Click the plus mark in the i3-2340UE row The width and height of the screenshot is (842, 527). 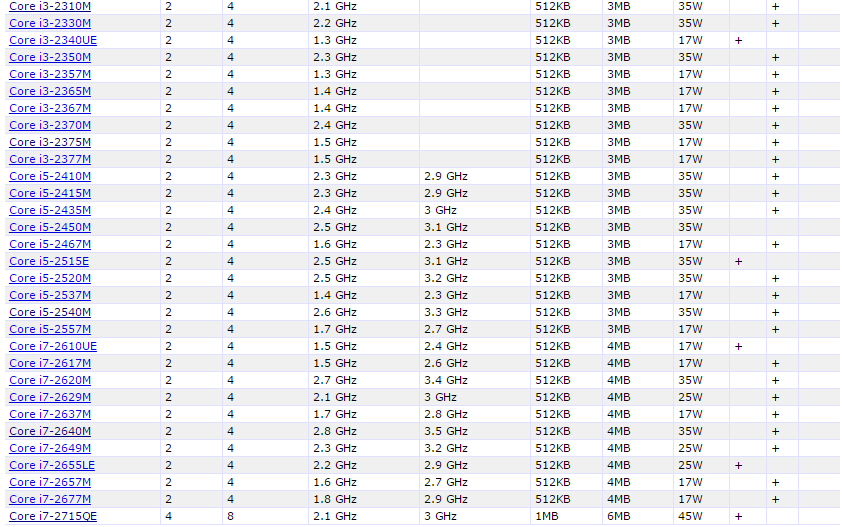pos(738,40)
